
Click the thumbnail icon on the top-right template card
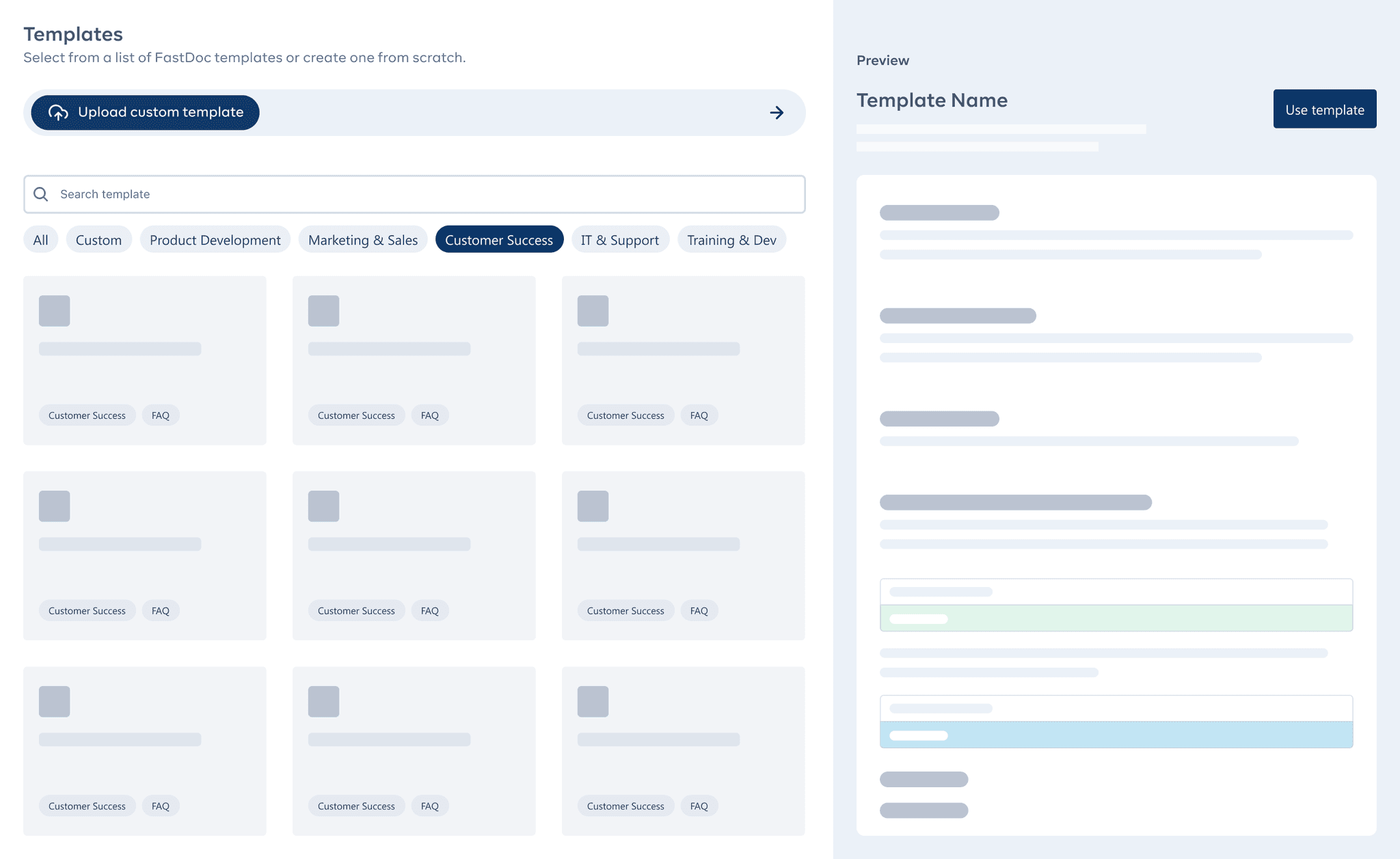pos(593,310)
